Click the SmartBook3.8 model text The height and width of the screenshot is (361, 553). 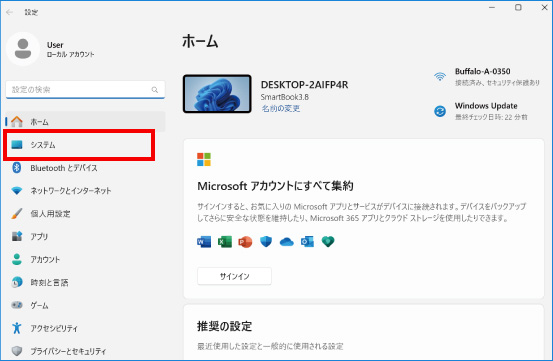285,97
